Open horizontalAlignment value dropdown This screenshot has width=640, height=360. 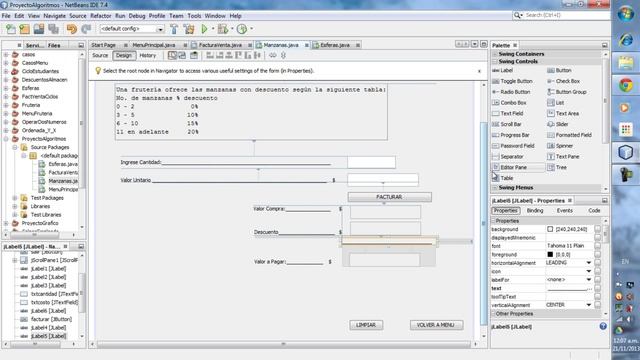click(x=589, y=263)
